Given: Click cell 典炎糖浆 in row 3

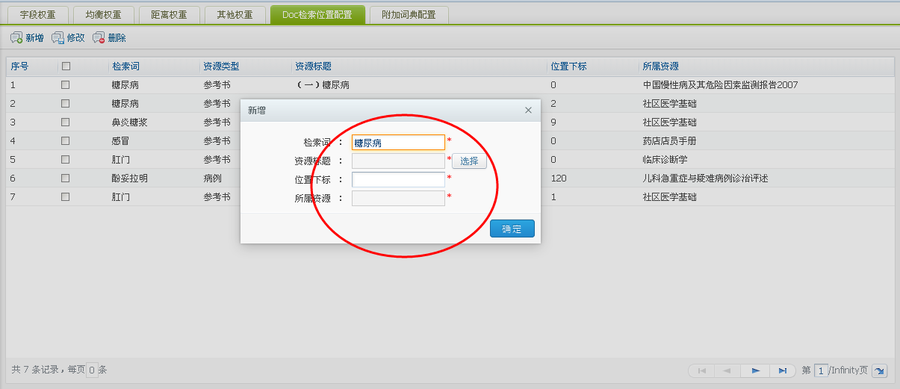Looking at the screenshot, I should (x=130, y=122).
